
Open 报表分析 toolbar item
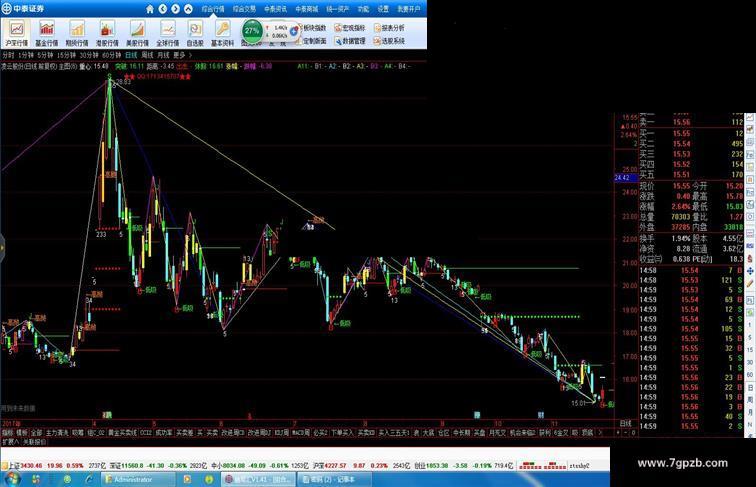390,28
